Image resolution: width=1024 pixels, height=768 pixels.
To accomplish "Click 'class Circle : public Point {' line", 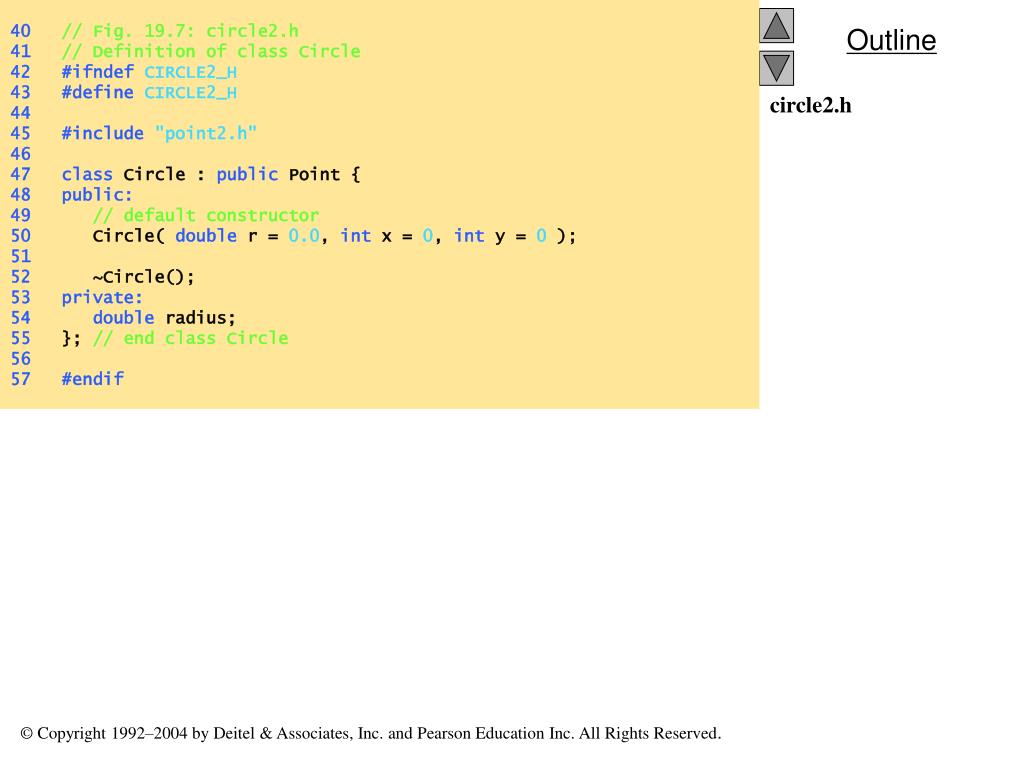I will pos(211,174).
